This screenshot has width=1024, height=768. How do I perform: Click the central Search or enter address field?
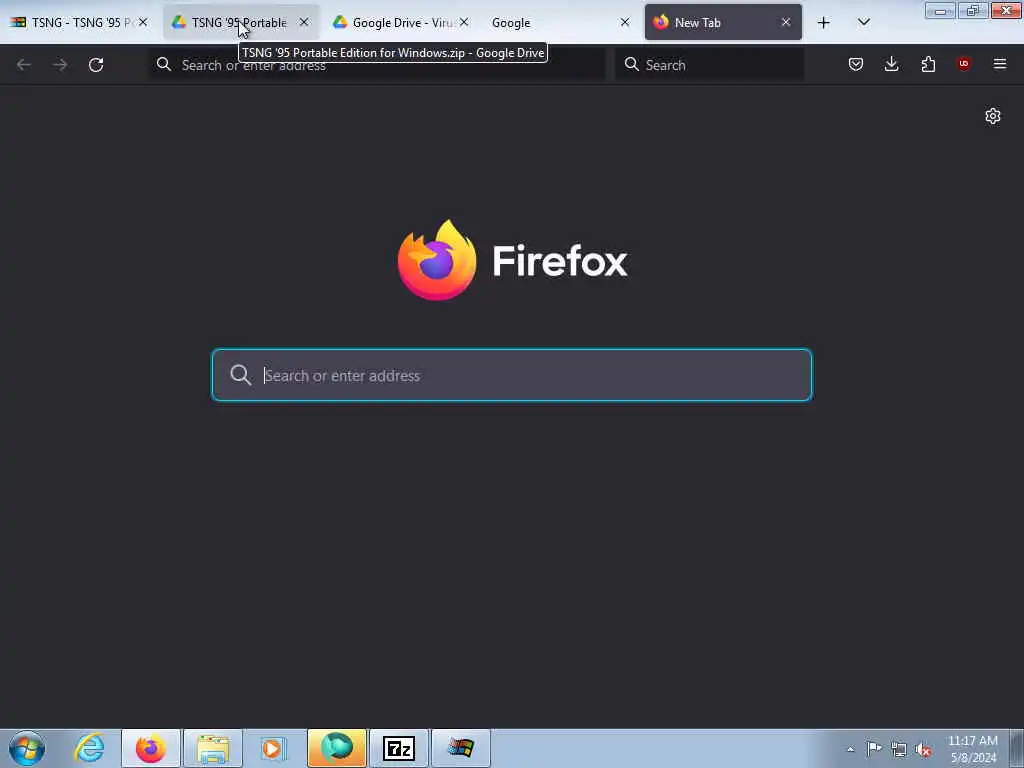click(x=512, y=376)
